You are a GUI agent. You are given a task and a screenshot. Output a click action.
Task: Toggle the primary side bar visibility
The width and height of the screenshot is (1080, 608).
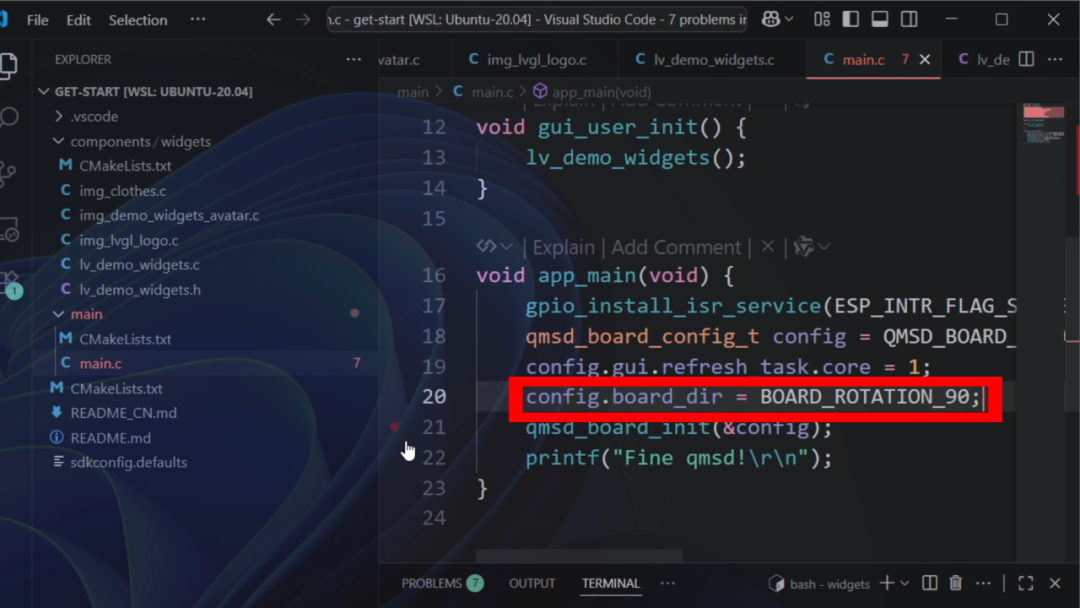click(851, 19)
